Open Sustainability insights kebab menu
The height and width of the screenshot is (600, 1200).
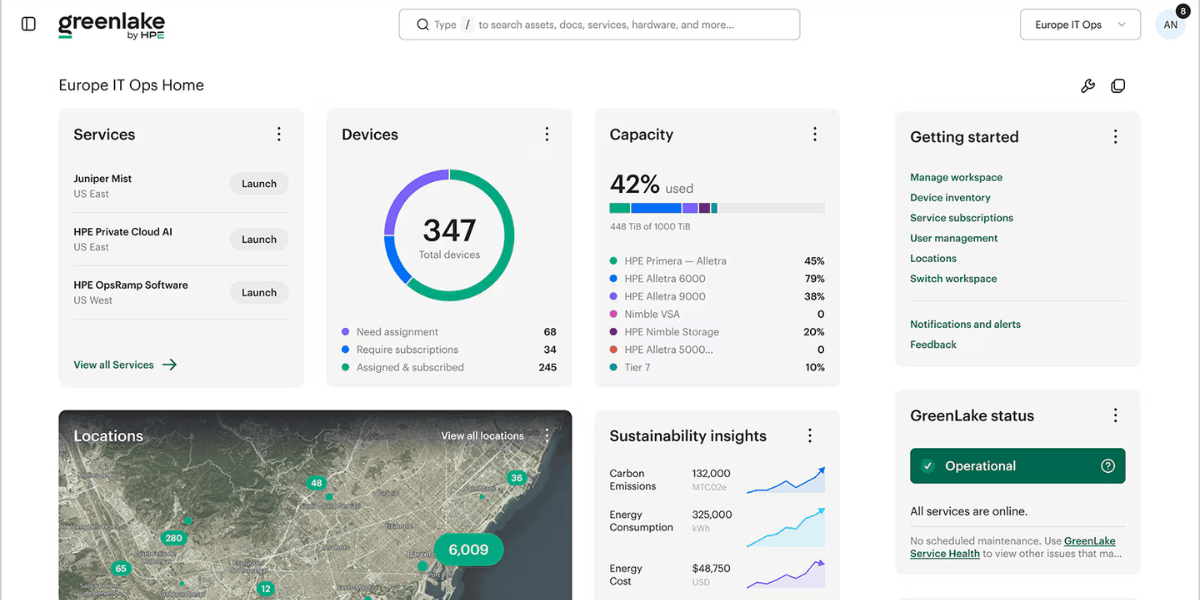pyautogui.click(x=810, y=436)
